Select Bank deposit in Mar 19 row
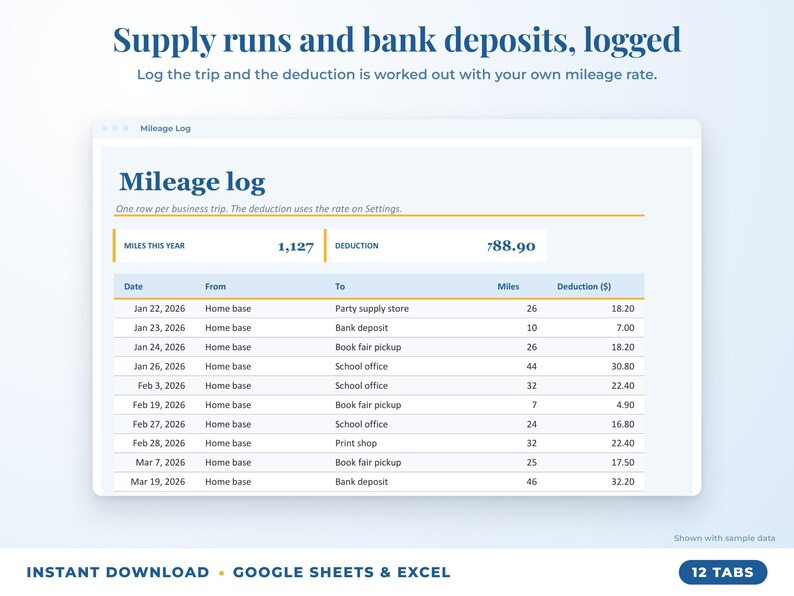The height and width of the screenshot is (596, 794). pyautogui.click(x=362, y=482)
